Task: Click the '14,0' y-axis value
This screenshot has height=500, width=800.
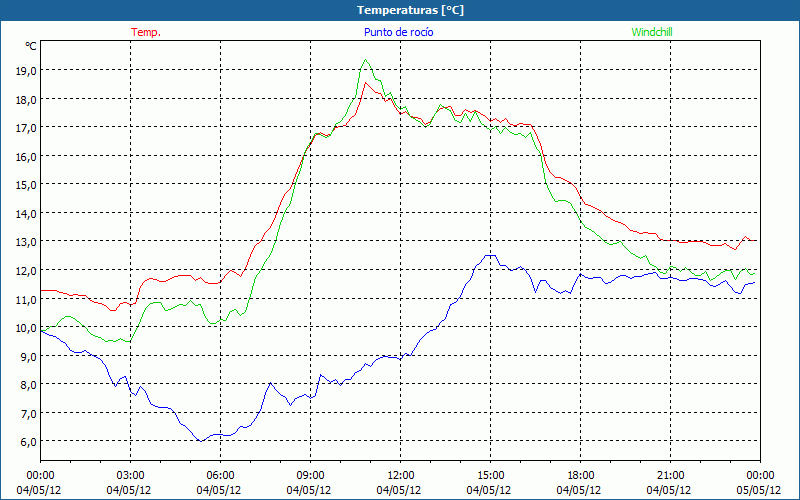Action: click(x=26, y=214)
